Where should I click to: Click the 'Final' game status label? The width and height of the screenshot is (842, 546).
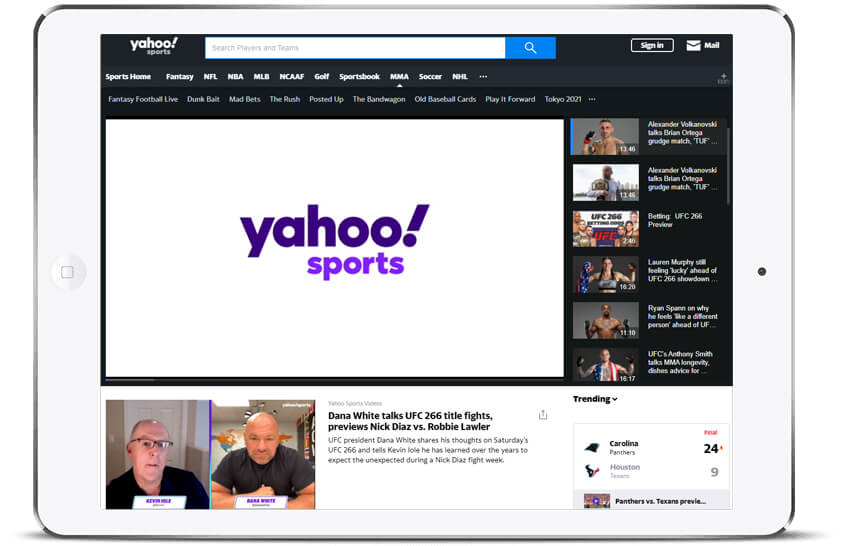click(x=710, y=432)
